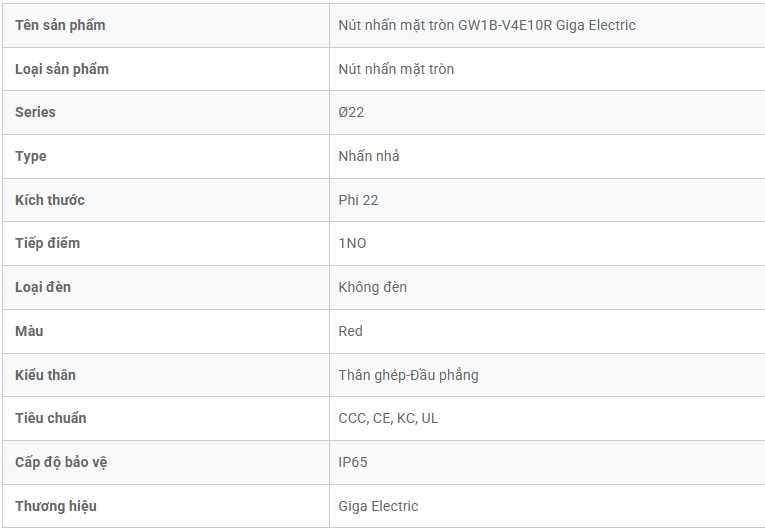Screen dimensions: 765x531
Task: Select the Giga Electric brand value
Action: 378,506
